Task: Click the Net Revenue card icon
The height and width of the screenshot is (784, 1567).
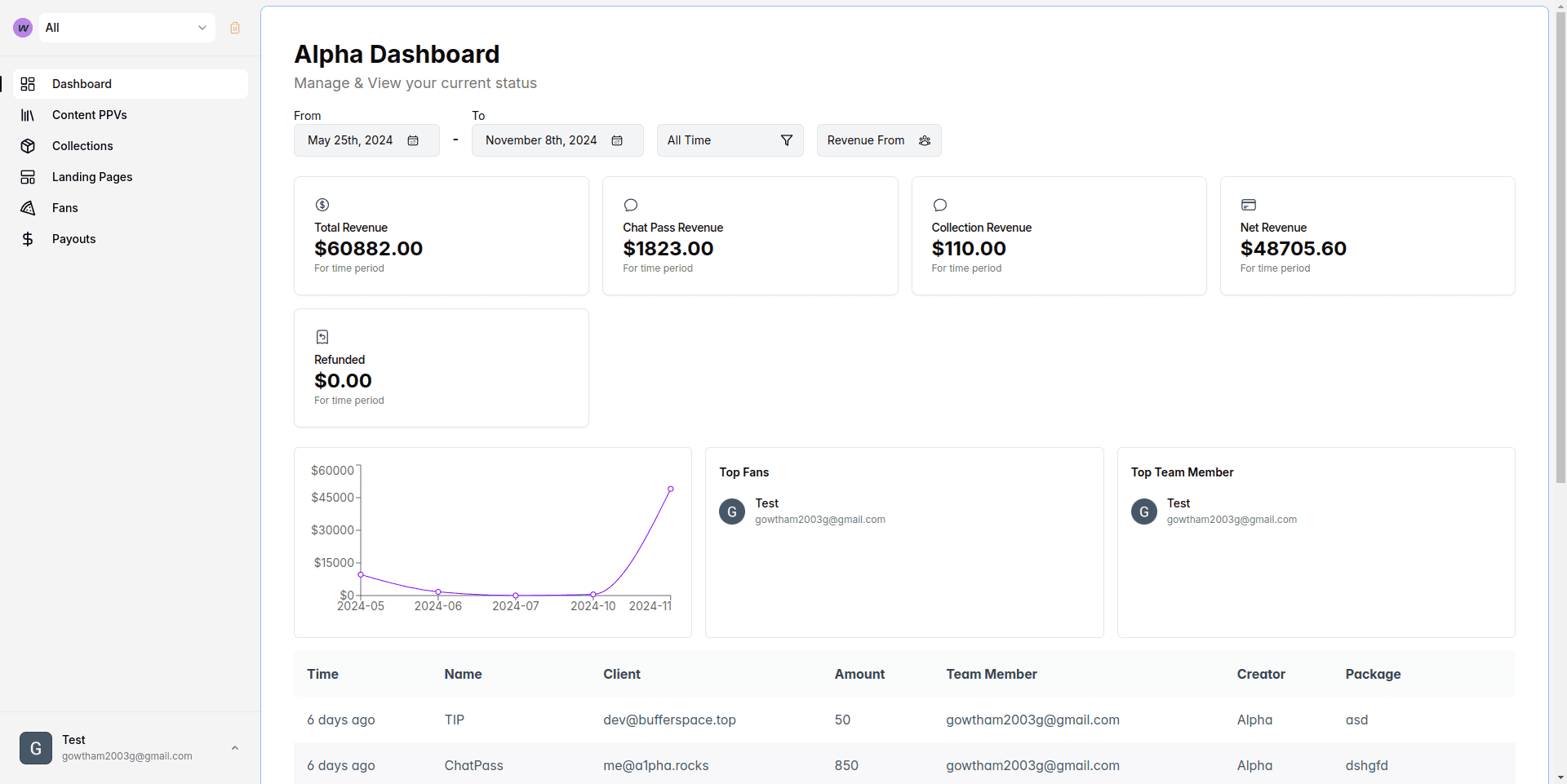Action: pos(1249,205)
